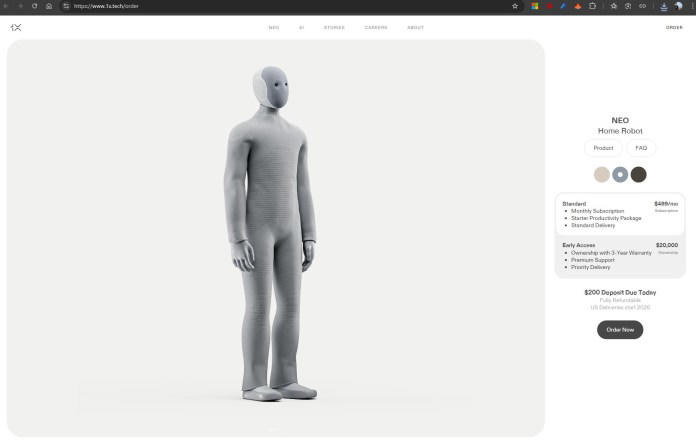Image resolution: width=696 pixels, height=440 pixels.
Task: Click the 'Ownership with 3-Year Warranty' bullet
Action: tap(611, 253)
